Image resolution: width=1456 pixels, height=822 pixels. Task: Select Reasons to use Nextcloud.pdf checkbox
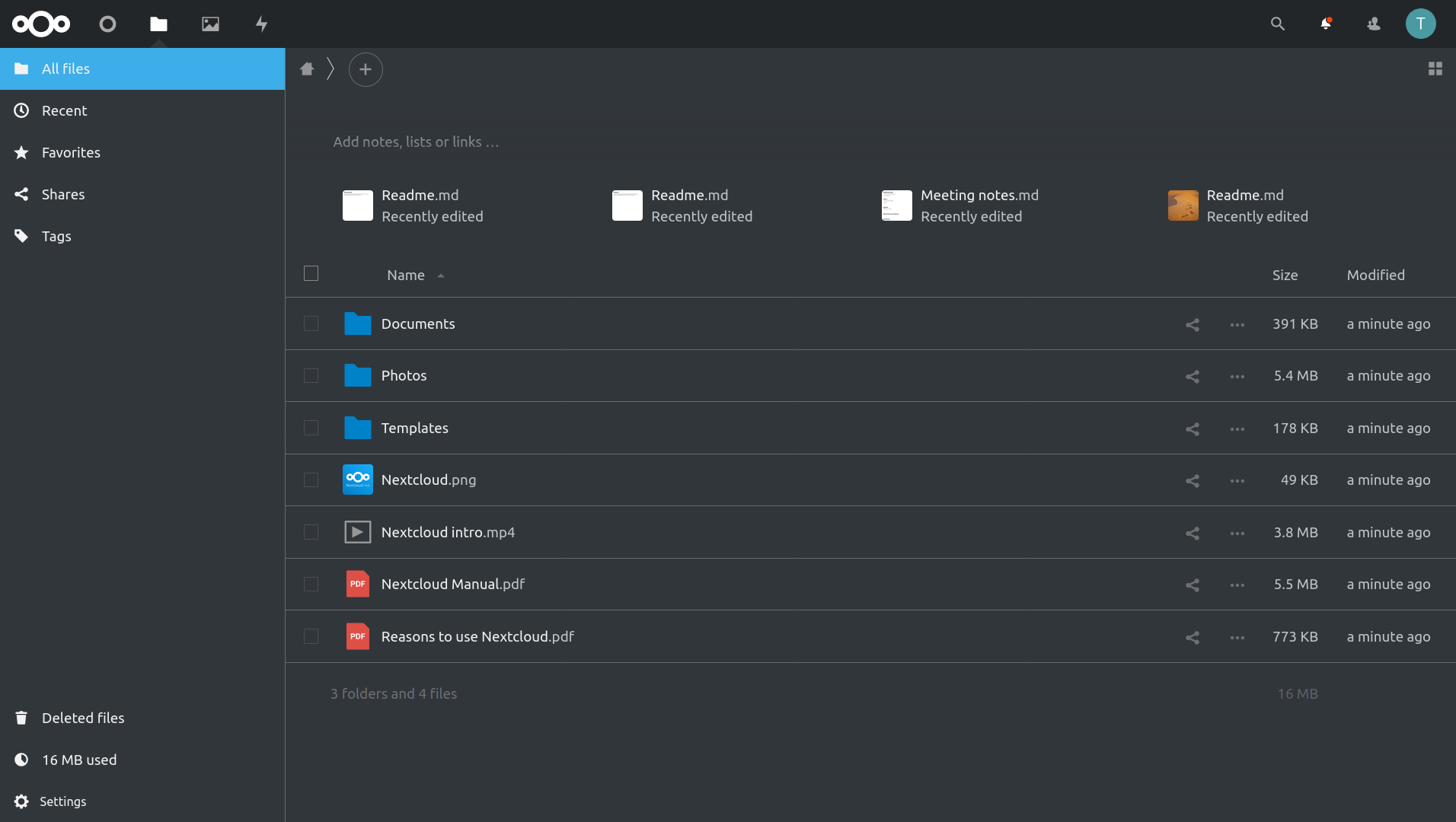tap(311, 636)
